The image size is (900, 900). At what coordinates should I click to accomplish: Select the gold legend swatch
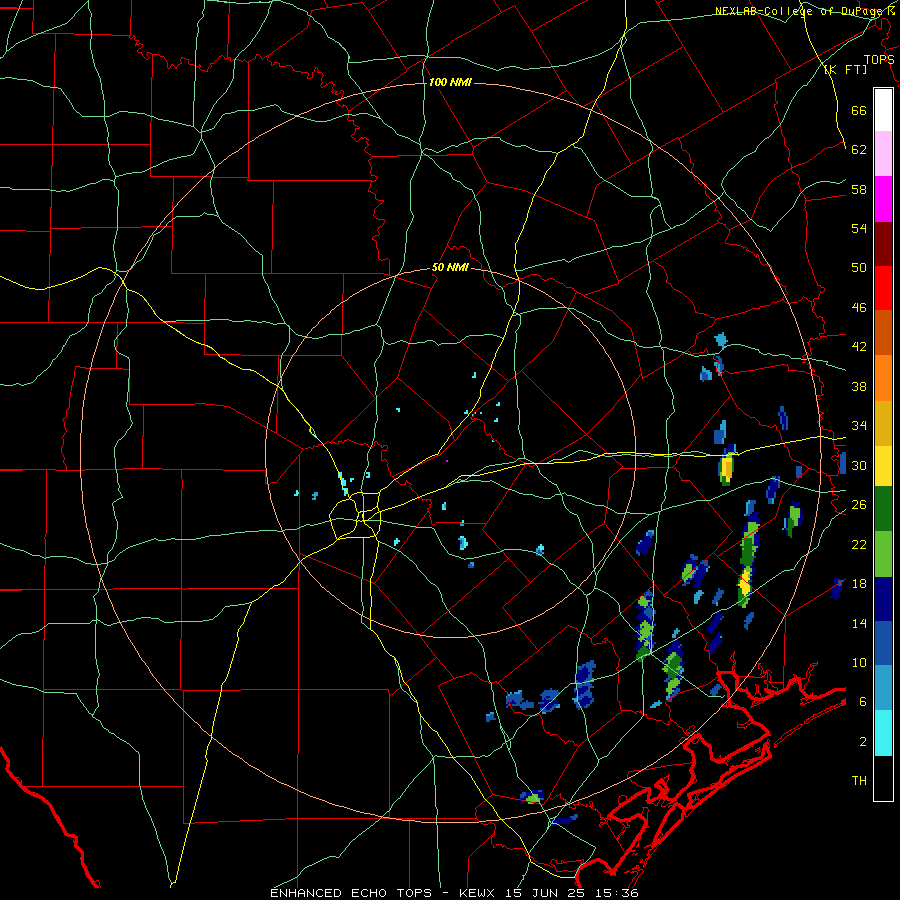[x=883, y=423]
